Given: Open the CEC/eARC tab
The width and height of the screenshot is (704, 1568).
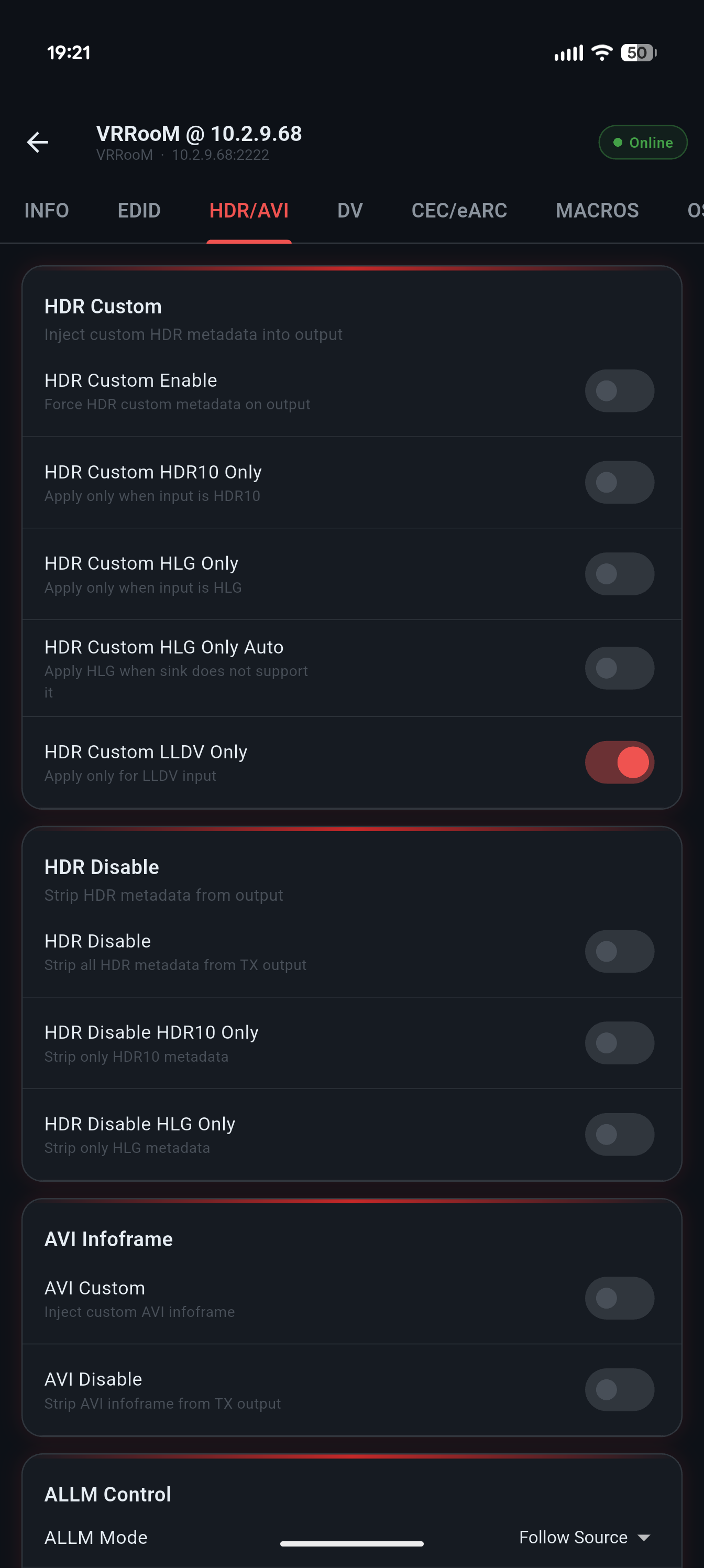Looking at the screenshot, I should [x=459, y=211].
